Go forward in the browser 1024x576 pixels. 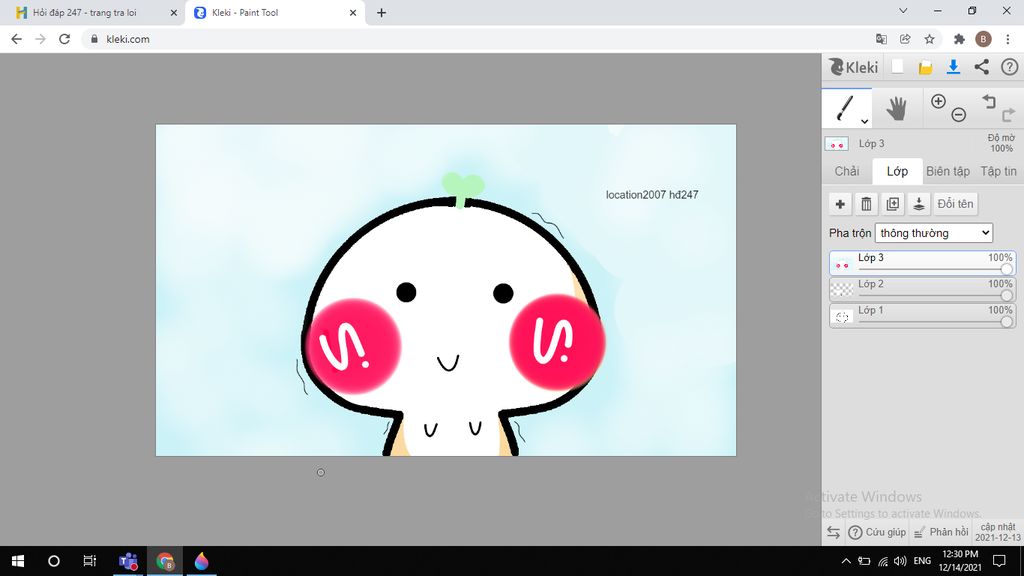pyautogui.click(x=40, y=39)
